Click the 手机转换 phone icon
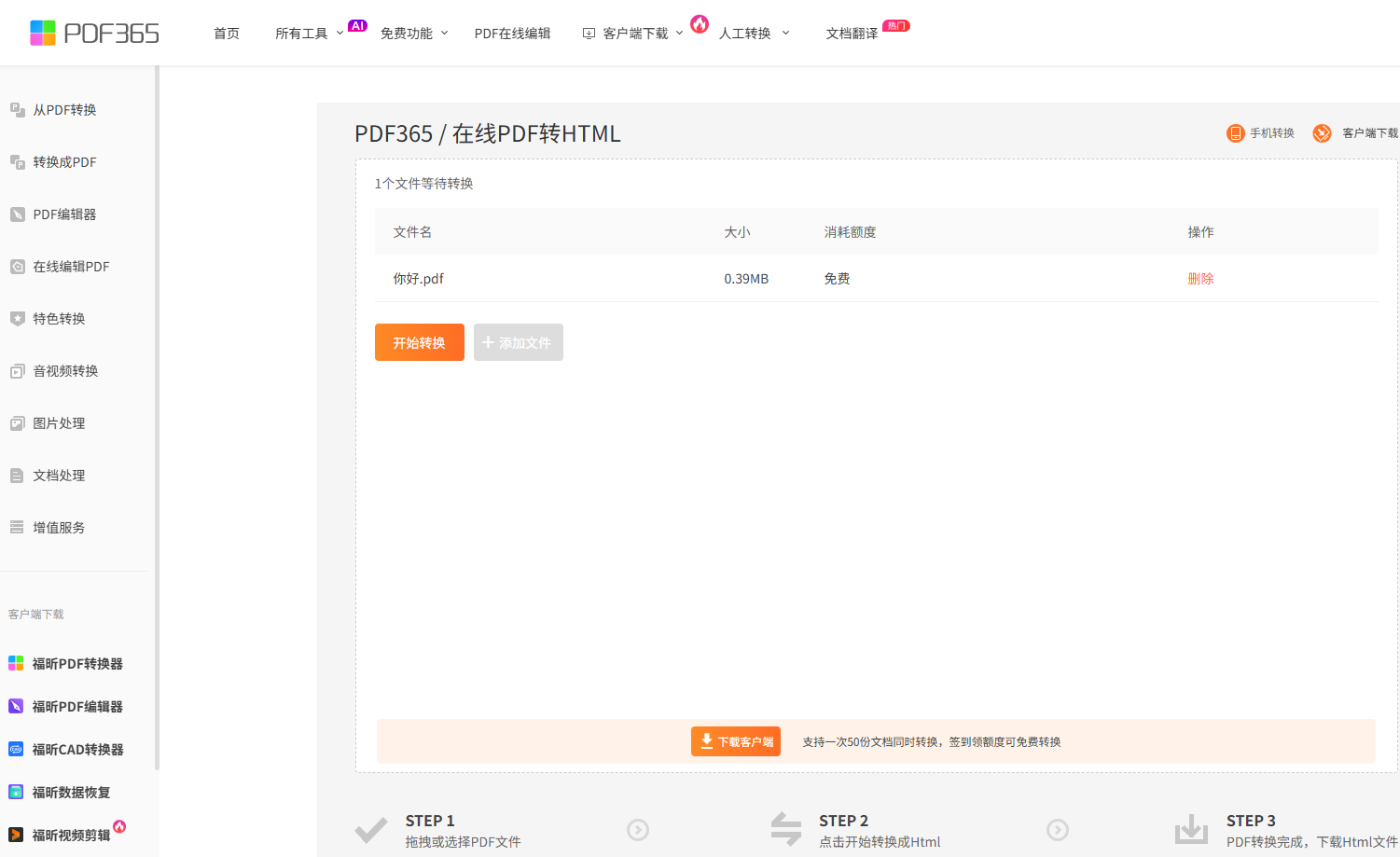 (1235, 133)
